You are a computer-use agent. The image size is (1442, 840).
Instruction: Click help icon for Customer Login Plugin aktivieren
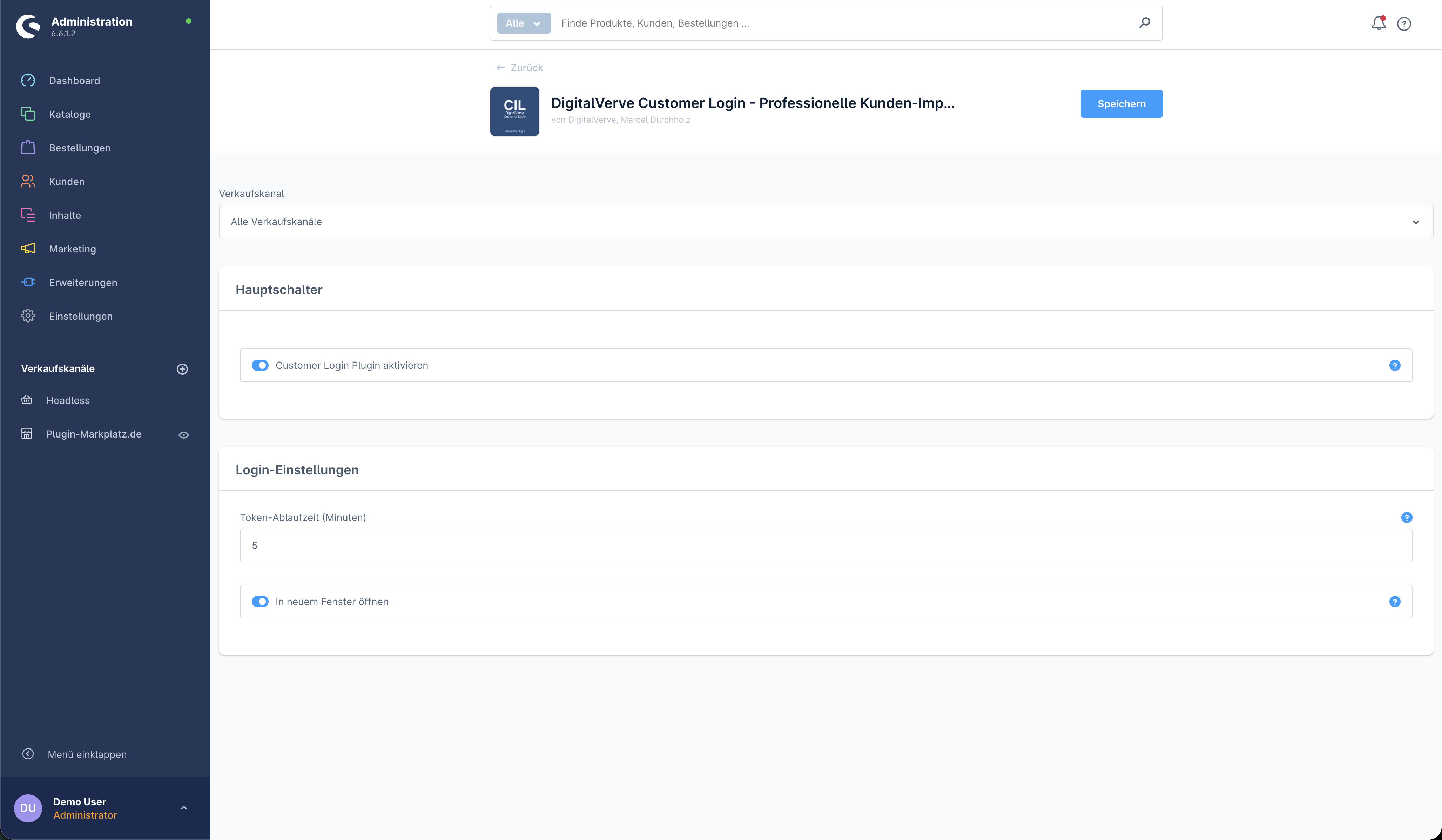(x=1395, y=365)
